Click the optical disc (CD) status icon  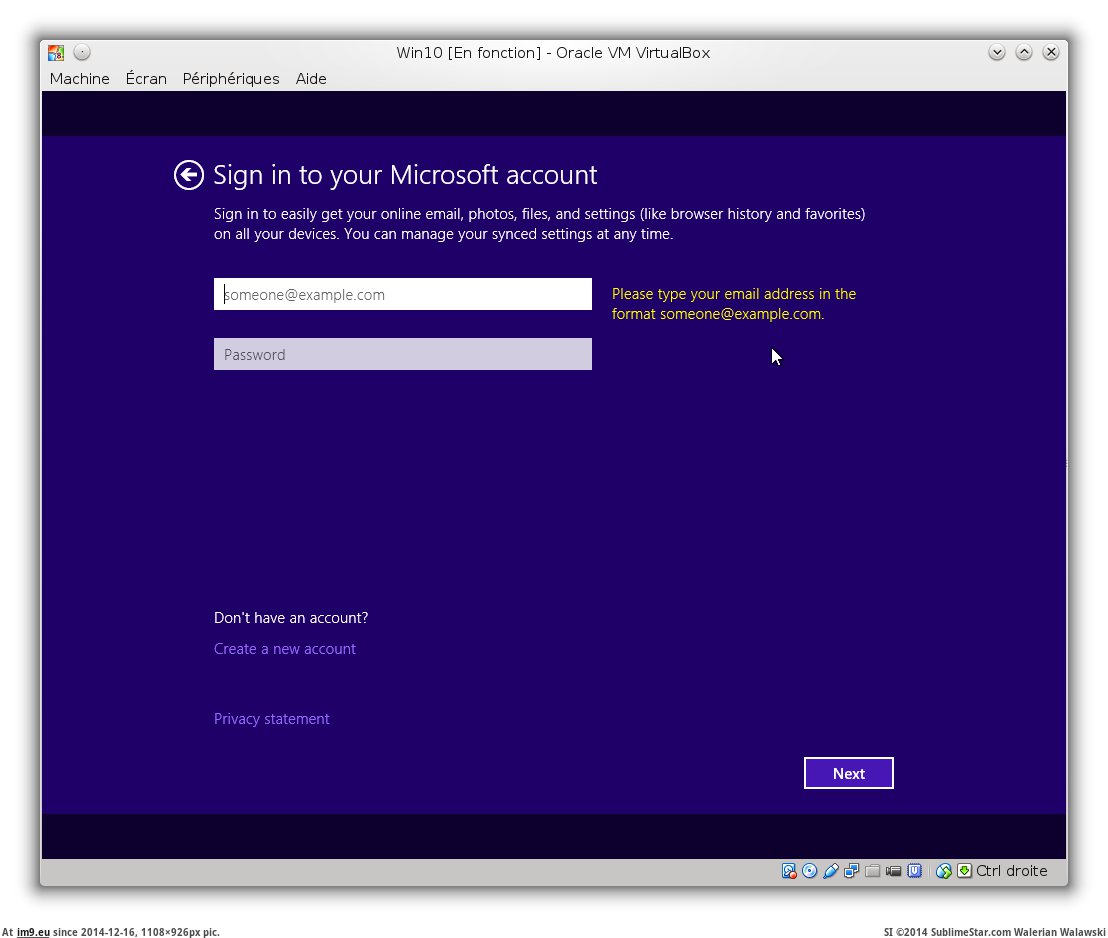[x=810, y=871]
